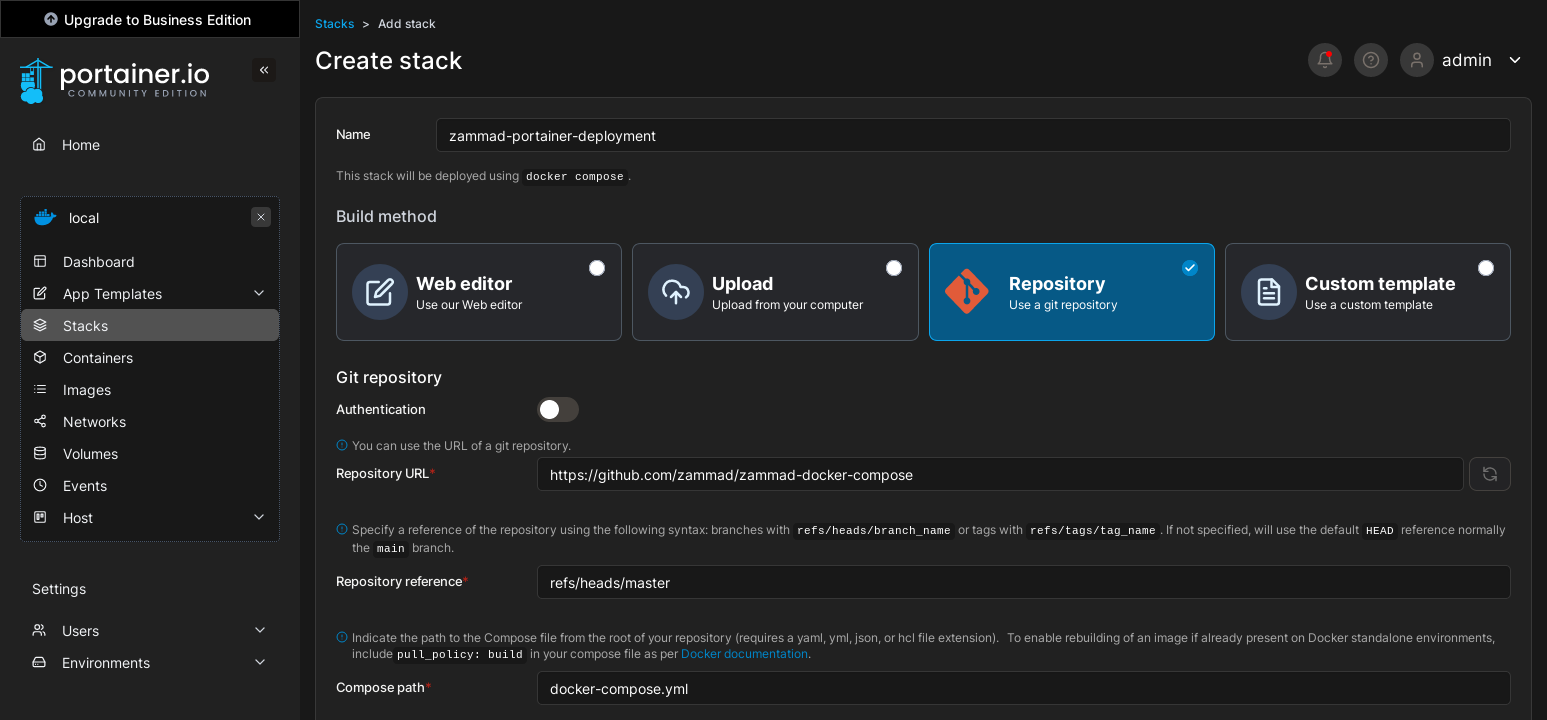Click the Custom template document icon
The image size is (1547, 720).
point(1269,292)
